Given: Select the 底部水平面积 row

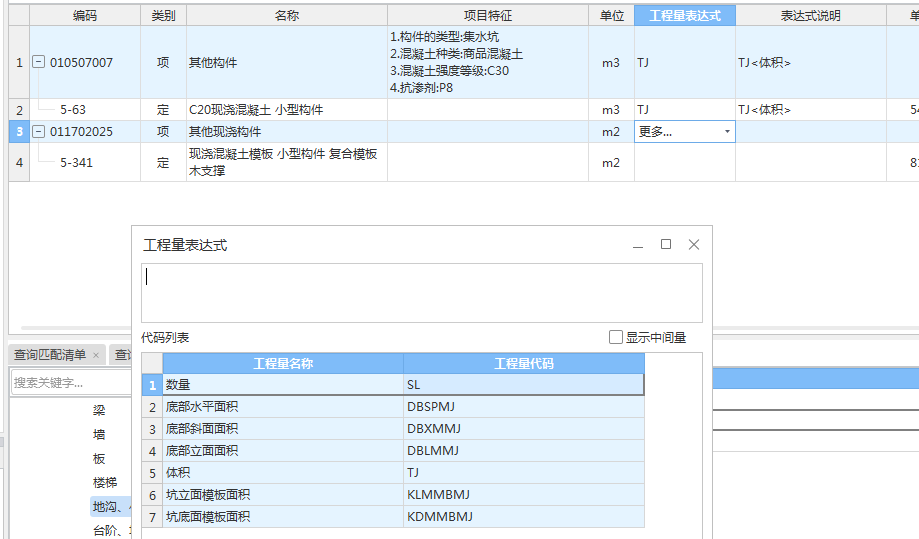Looking at the screenshot, I should [x=393, y=407].
